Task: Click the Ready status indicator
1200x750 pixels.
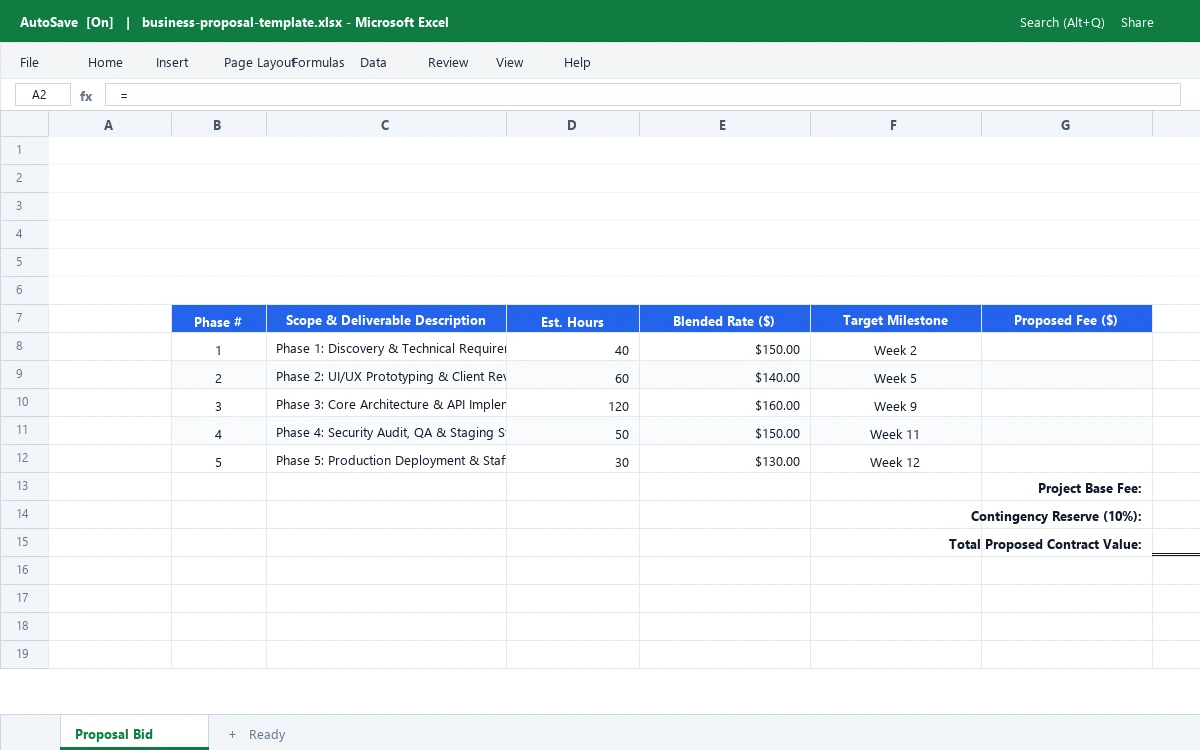Action: click(267, 734)
